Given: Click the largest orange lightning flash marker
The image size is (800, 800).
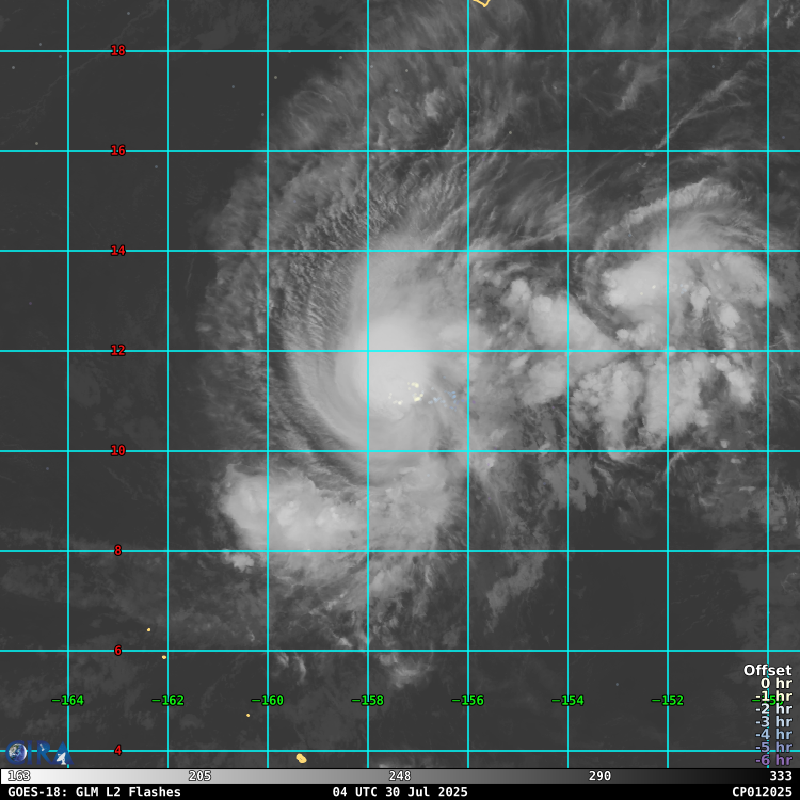Looking at the screenshot, I should point(301,758).
